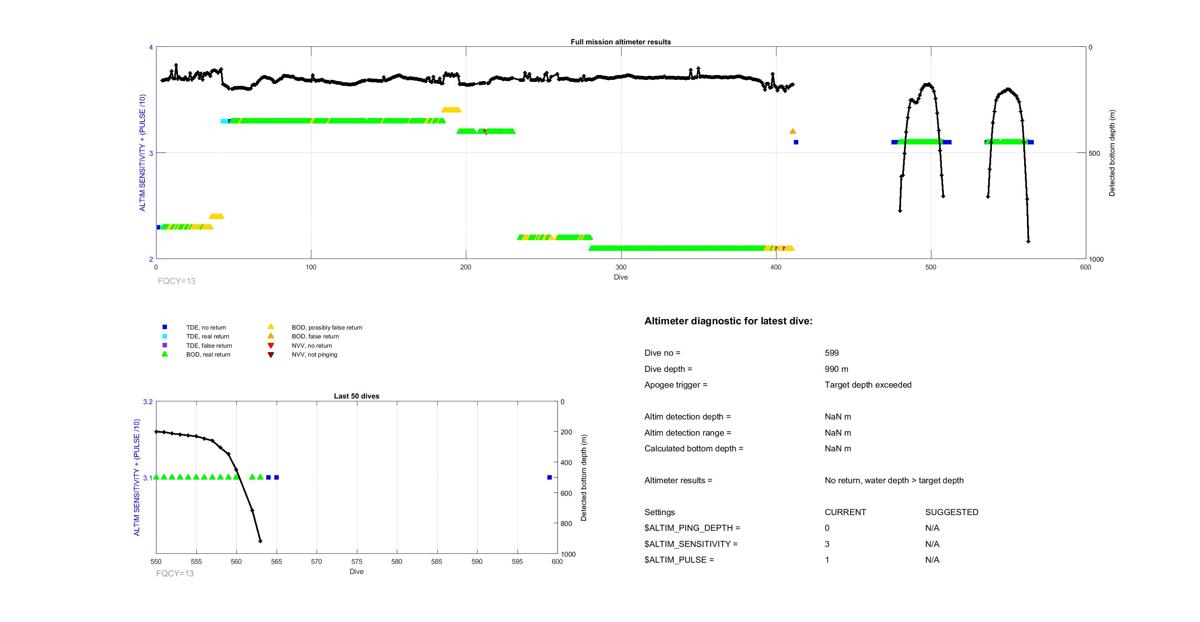The image size is (1200, 622).
Task: Click the 'Last 50 dives' plot title
Action: tap(356, 396)
